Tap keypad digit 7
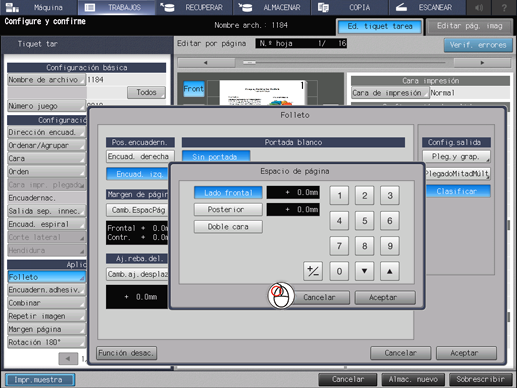Screen dimensions: 517x388 [339, 246]
